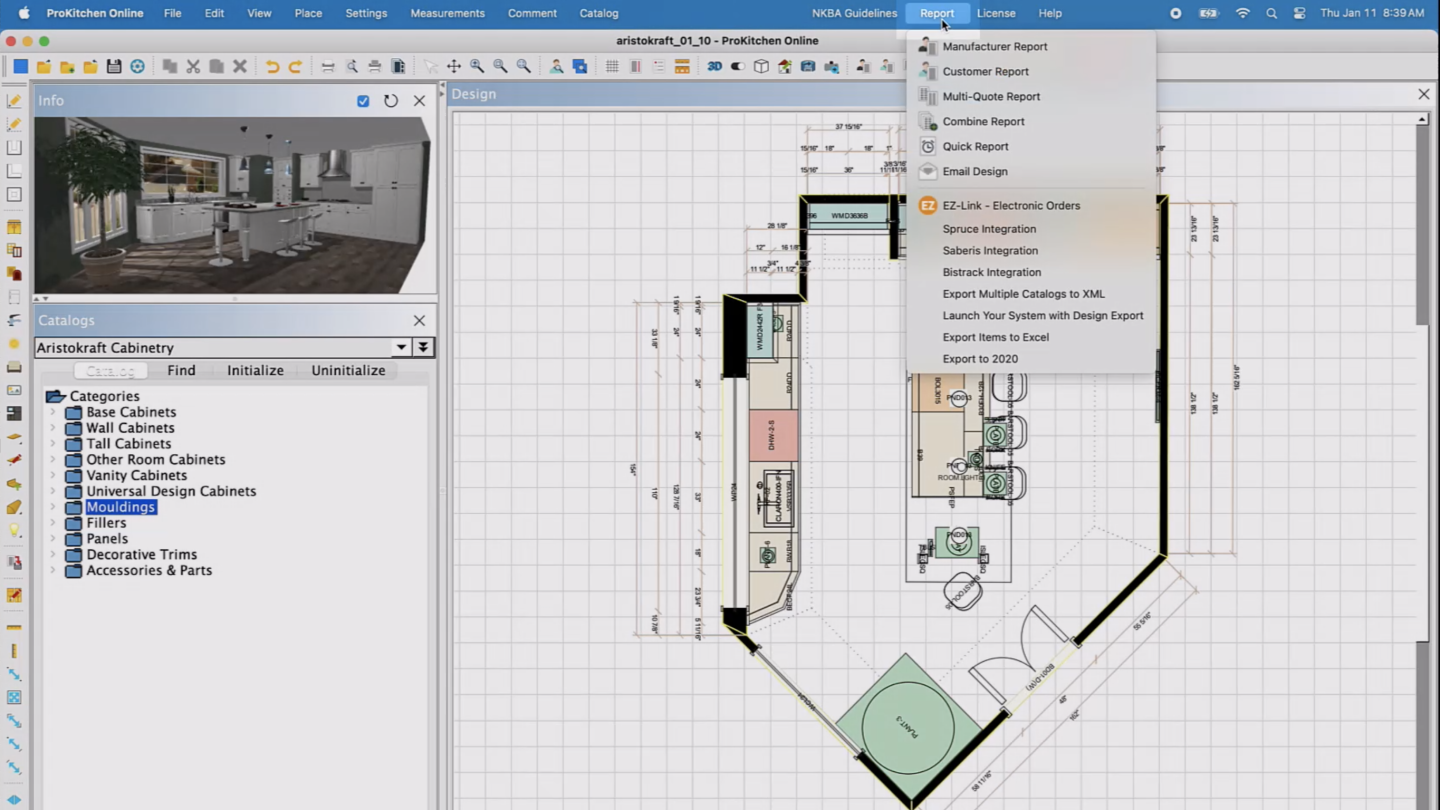Switch to the Find tab
This screenshot has width=1440, height=810.
pyautogui.click(x=181, y=370)
